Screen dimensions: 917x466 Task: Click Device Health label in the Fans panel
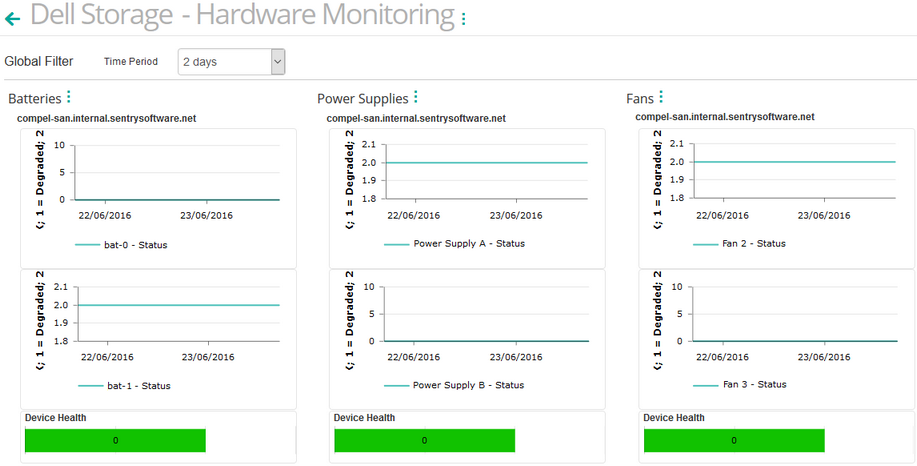(x=674, y=418)
